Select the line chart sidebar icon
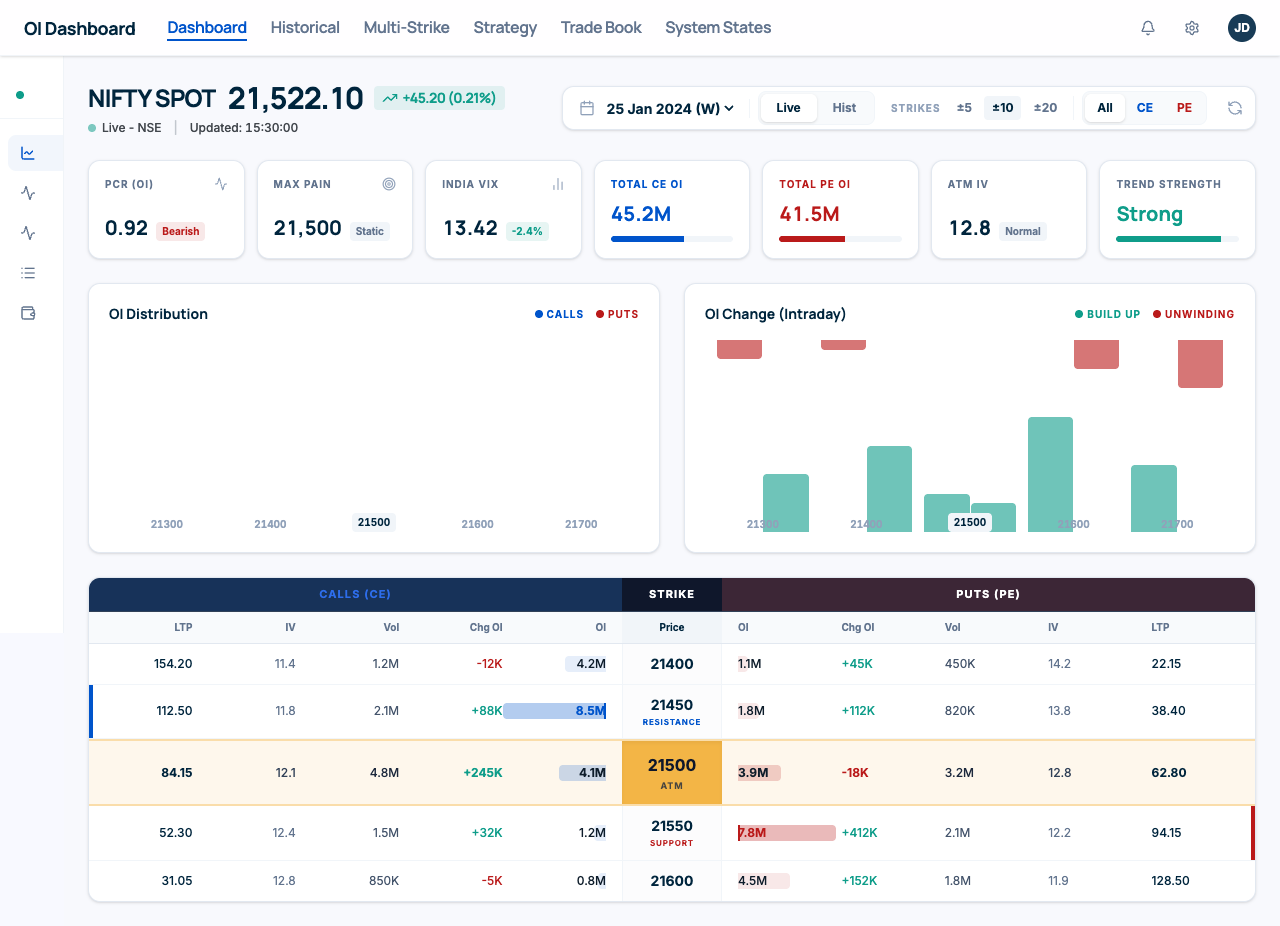 [x=28, y=153]
